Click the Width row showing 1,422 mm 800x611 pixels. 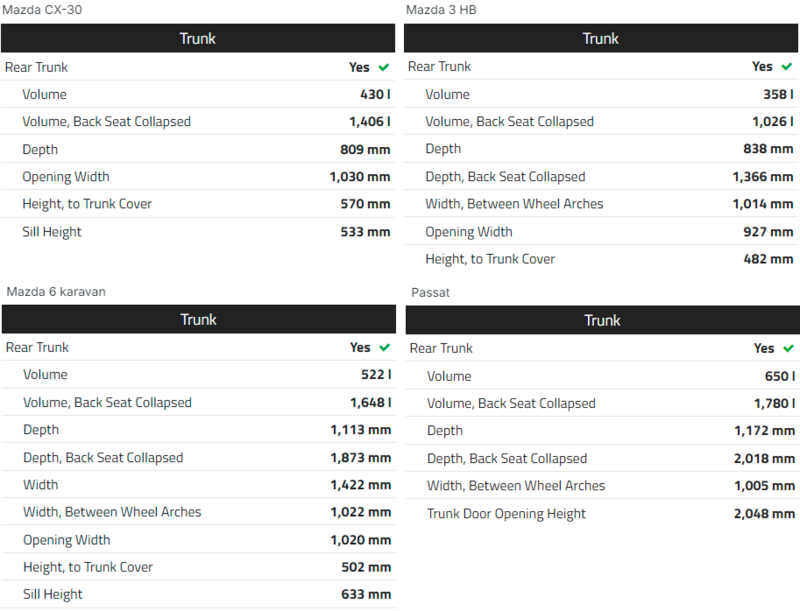(x=41, y=485)
